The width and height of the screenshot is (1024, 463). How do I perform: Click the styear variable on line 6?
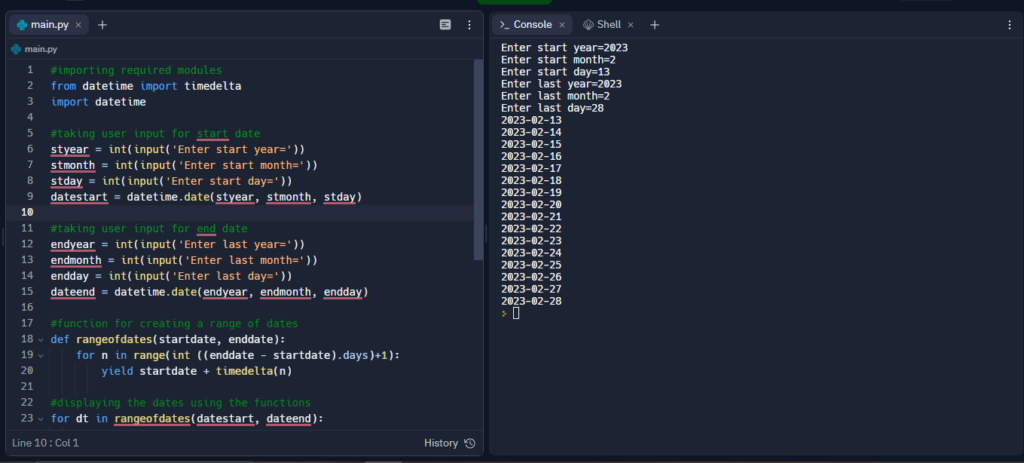click(x=69, y=149)
